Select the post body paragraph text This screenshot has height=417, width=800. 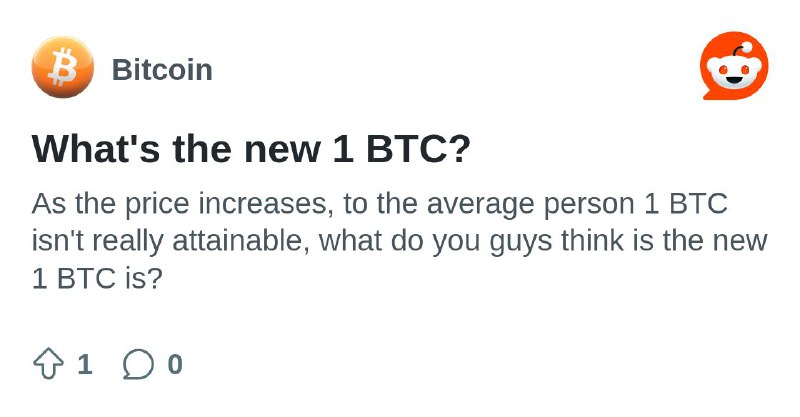(399, 241)
